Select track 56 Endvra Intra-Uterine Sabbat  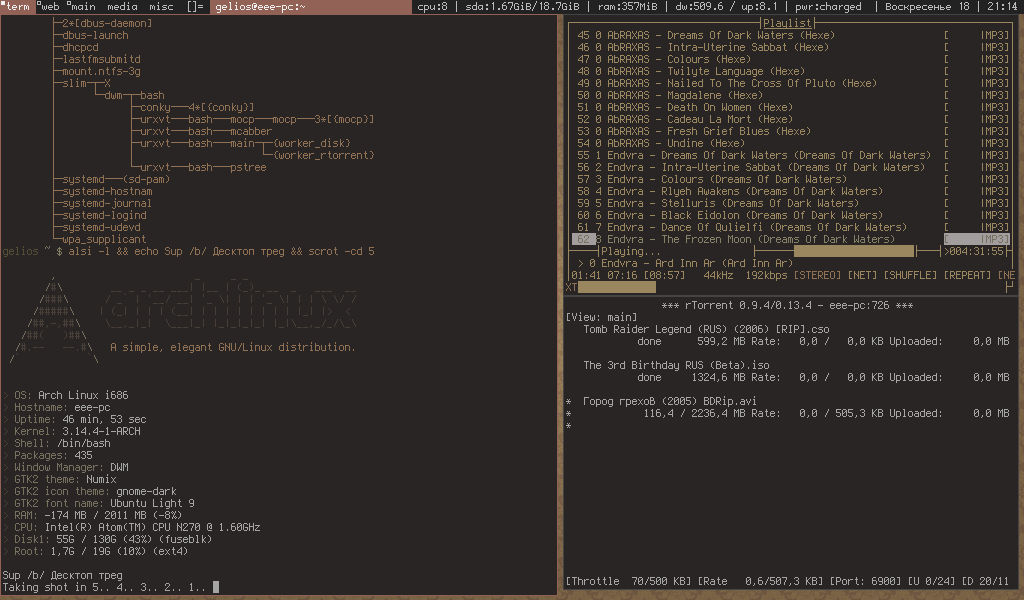[x=793, y=167]
